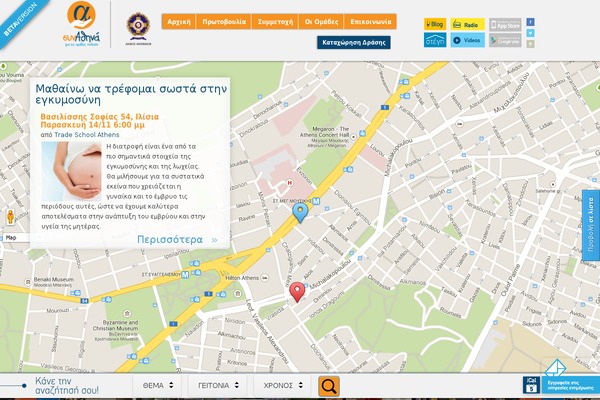Click the orange search magnifier button
Screen dimensions: 600x400
pos(329,386)
